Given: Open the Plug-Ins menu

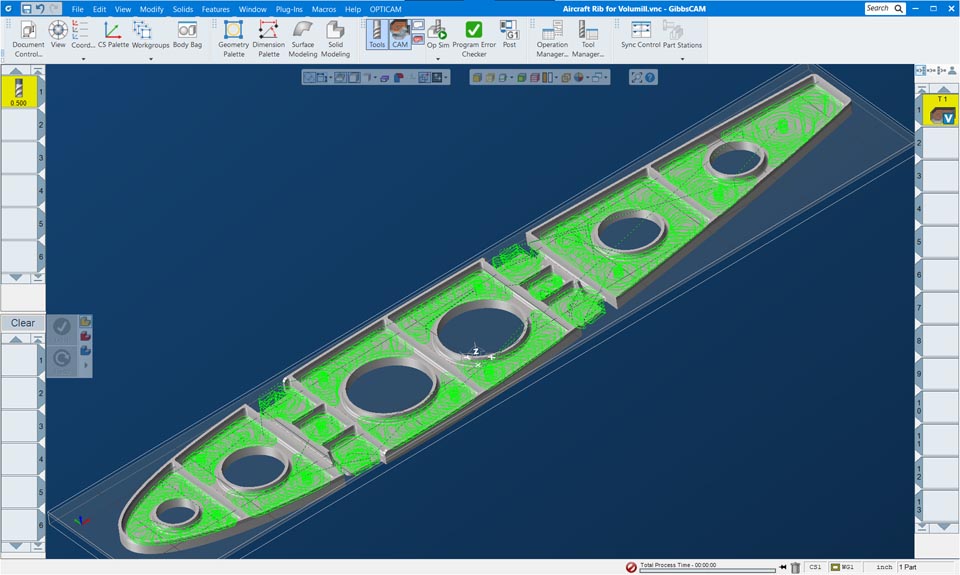Looking at the screenshot, I should coord(289,9).
